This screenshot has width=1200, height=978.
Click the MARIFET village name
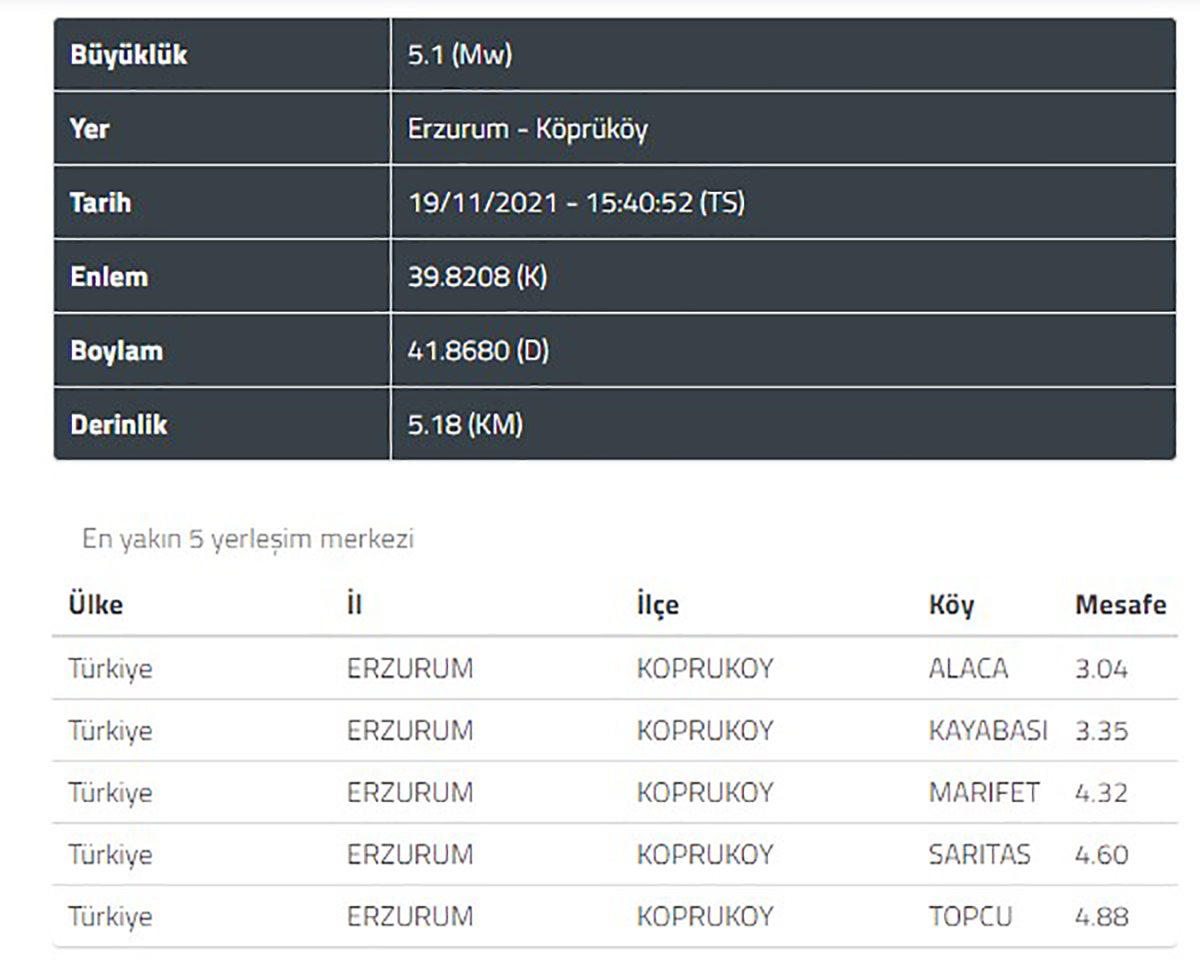pos(983,793)
